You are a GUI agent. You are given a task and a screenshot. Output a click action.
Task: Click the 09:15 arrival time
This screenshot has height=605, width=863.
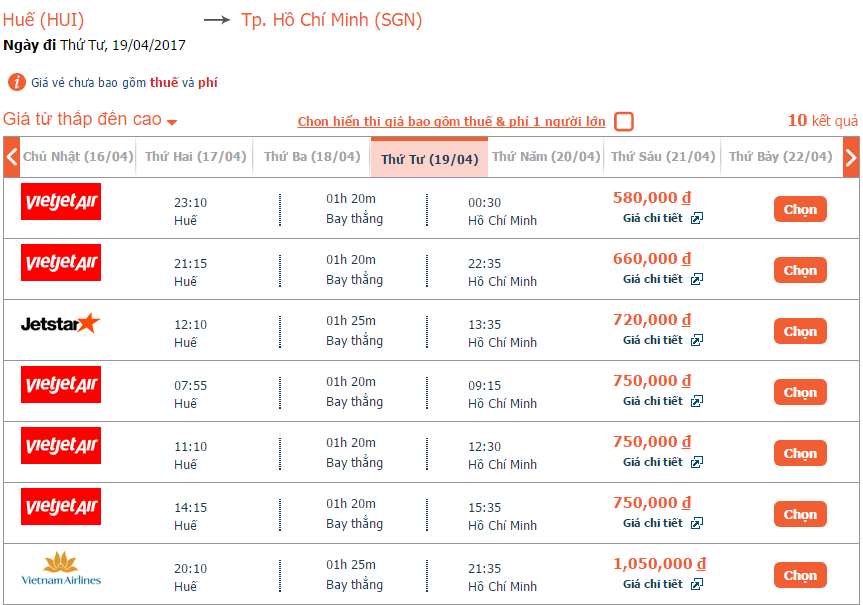[484, 386]
